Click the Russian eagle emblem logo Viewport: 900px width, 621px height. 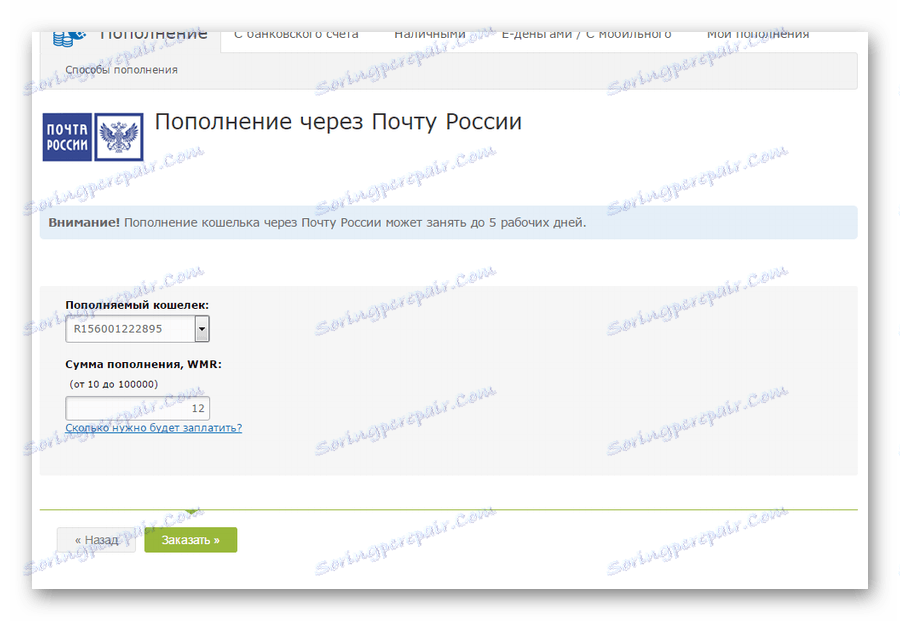tap(118, 137)
